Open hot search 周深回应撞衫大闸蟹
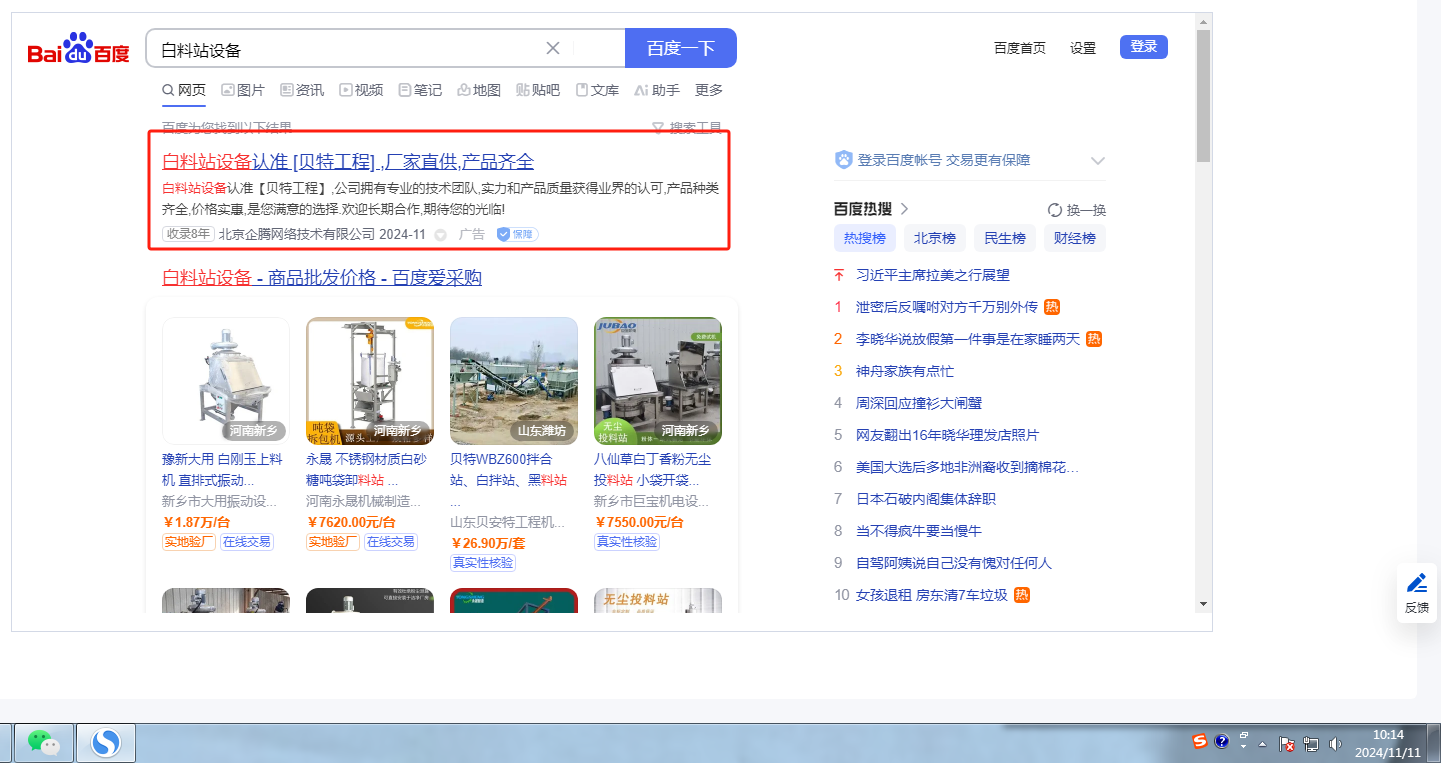 coord(919,403)
